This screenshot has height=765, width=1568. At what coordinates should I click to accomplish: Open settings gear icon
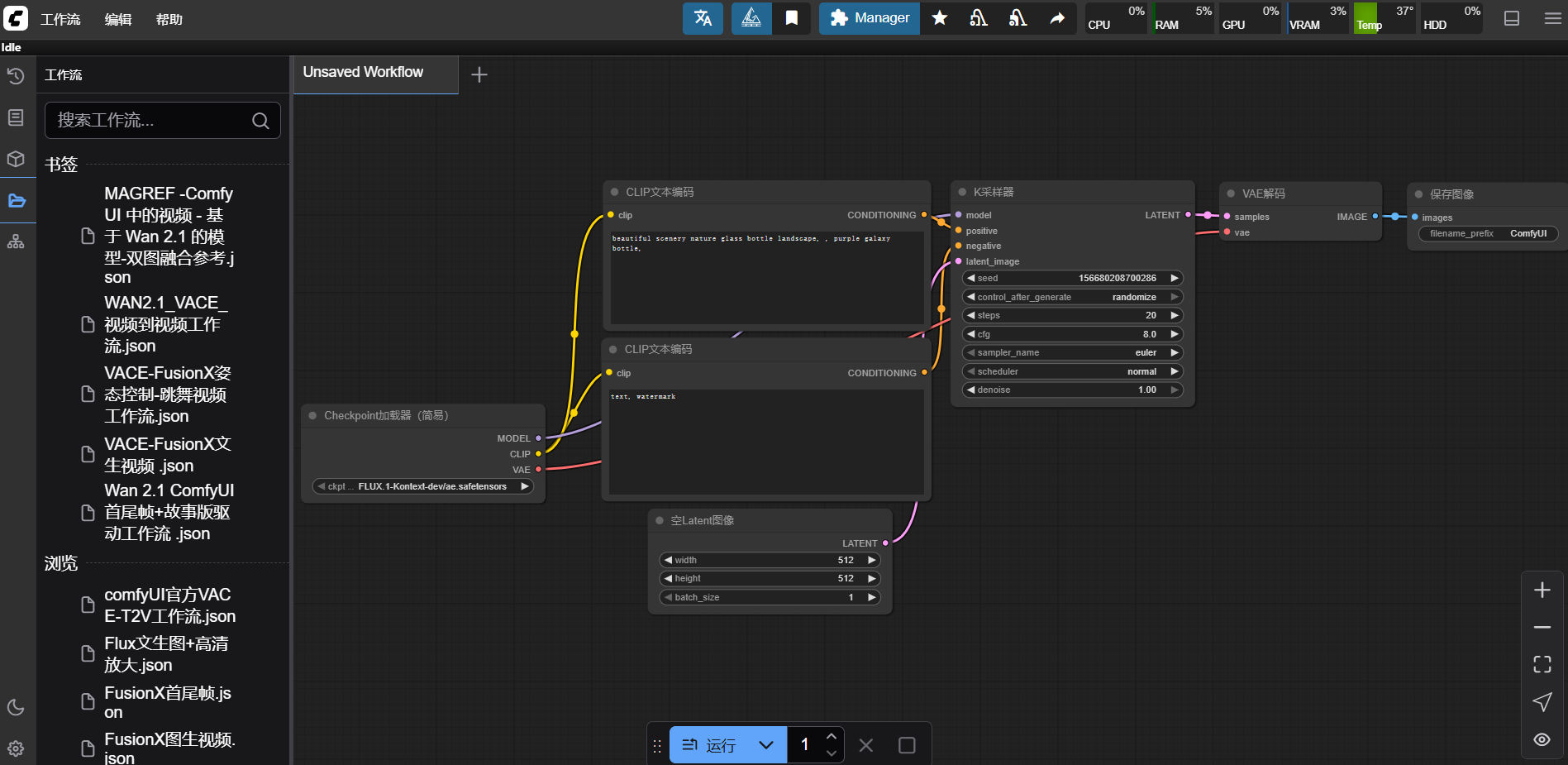coord(16,748)
